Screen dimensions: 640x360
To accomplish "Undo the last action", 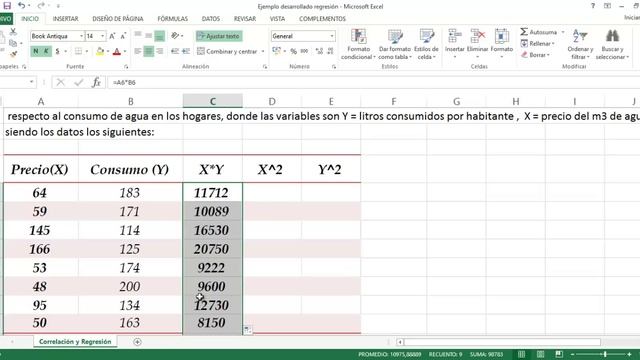I will pyautogui.click(x=21, y=6).
